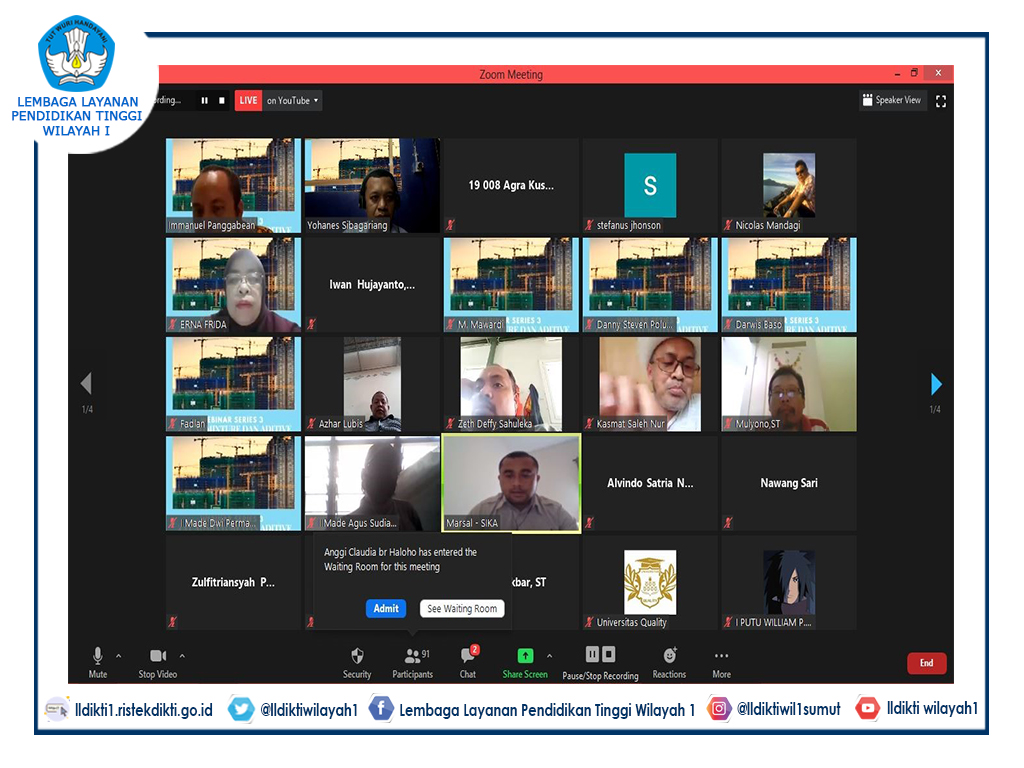Select Azhar Lubis video tile
The height and width of the screenshot is (768, 1024).
tap(372, 384)
